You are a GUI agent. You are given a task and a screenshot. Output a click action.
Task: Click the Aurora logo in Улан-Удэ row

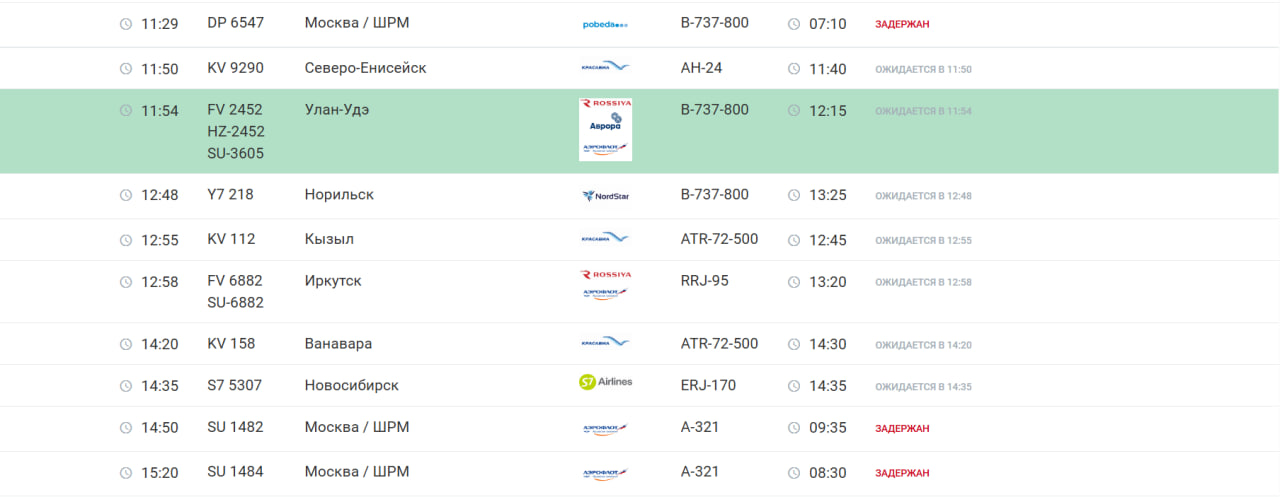pos(605,125)
